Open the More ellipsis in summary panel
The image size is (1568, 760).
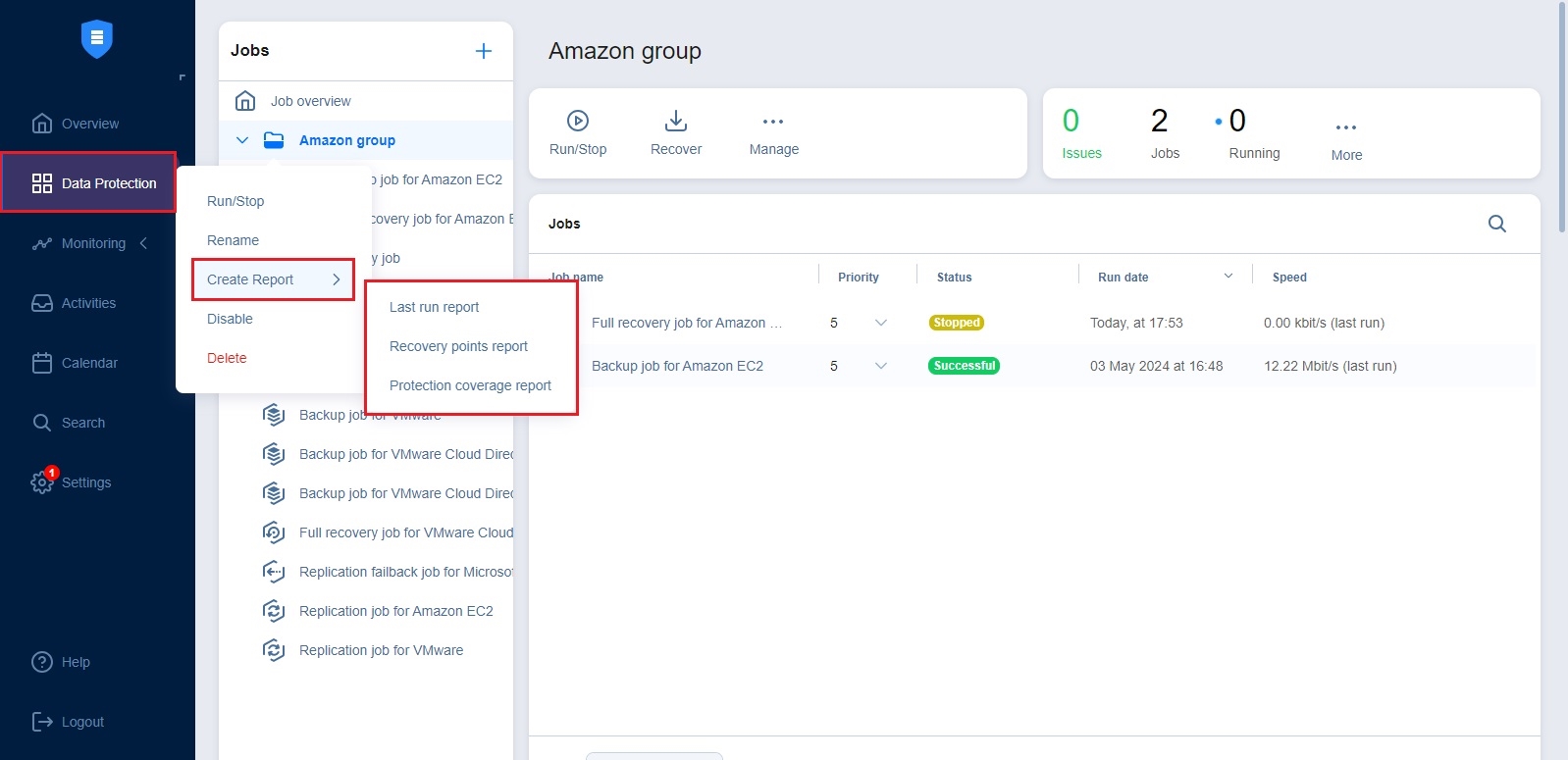click(1345, 128)
